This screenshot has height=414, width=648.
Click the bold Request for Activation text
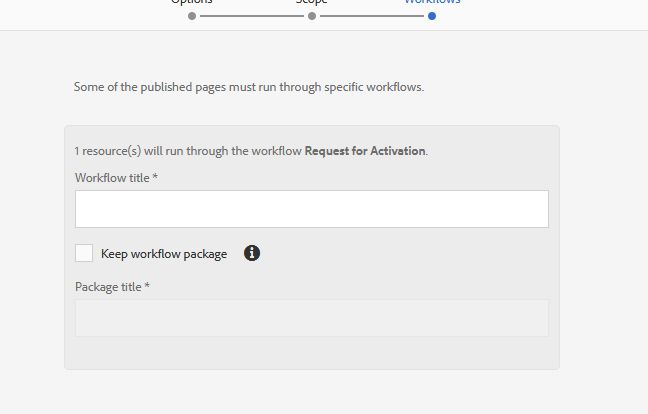tap(364, 151)
